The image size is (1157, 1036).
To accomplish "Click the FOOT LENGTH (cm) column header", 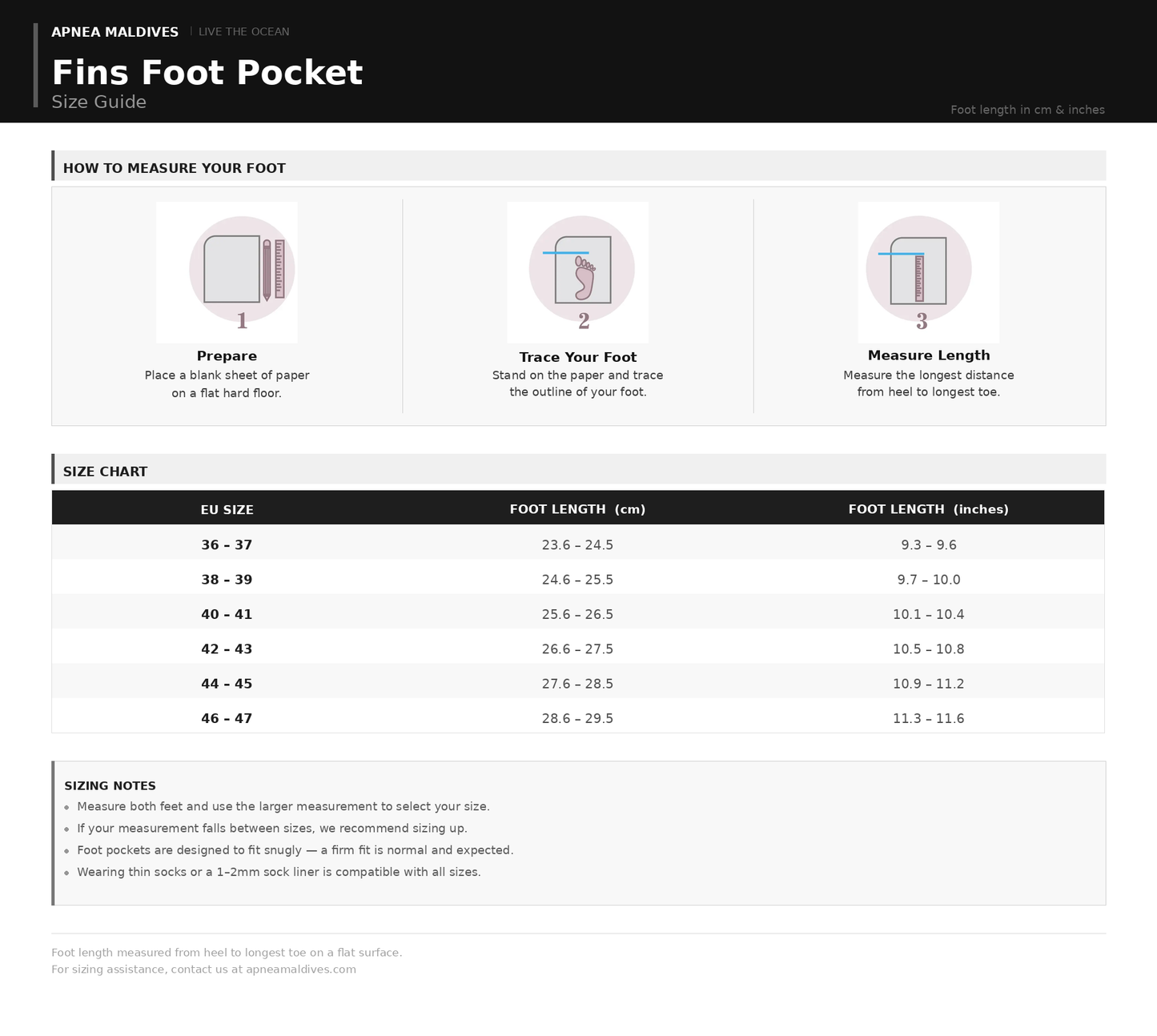I will tap(577, 509).
